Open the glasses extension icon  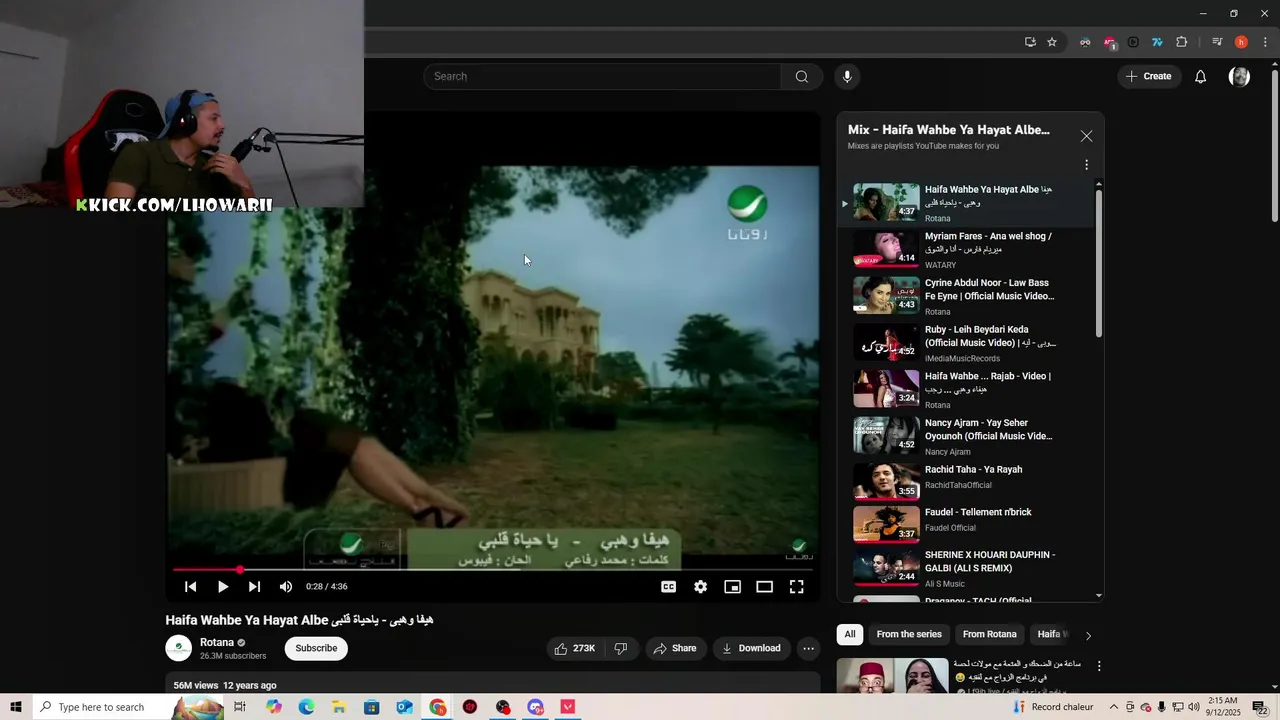[1085, 42]
